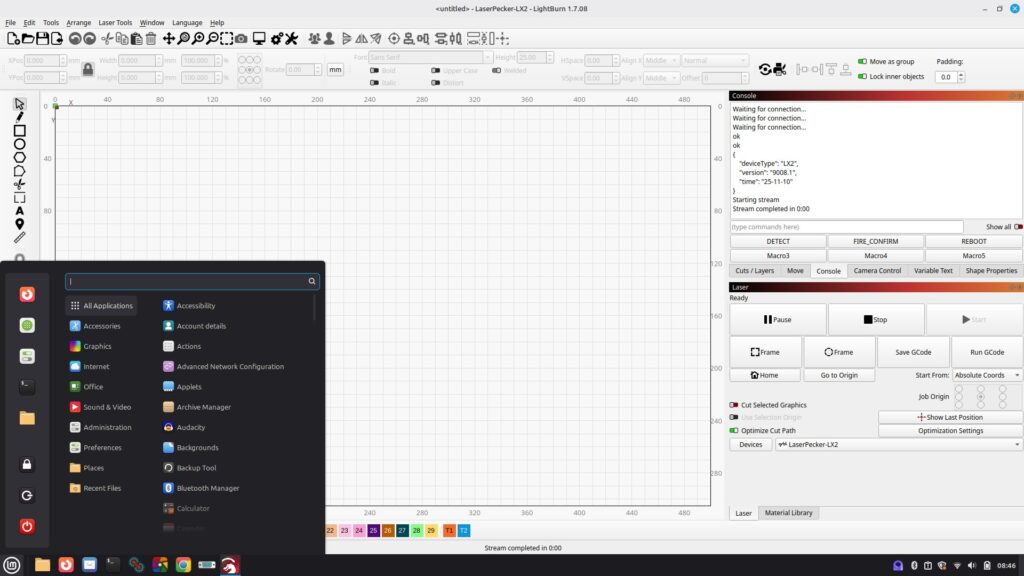Toggle Cut Selected Graphics switch
This screenshot has height=576, width=1024.
pyautogui.click(x=735, y=405)
